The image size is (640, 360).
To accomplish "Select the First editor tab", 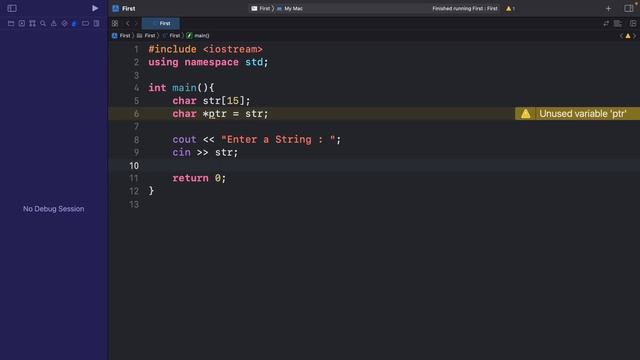I will (x=161, y=24).
